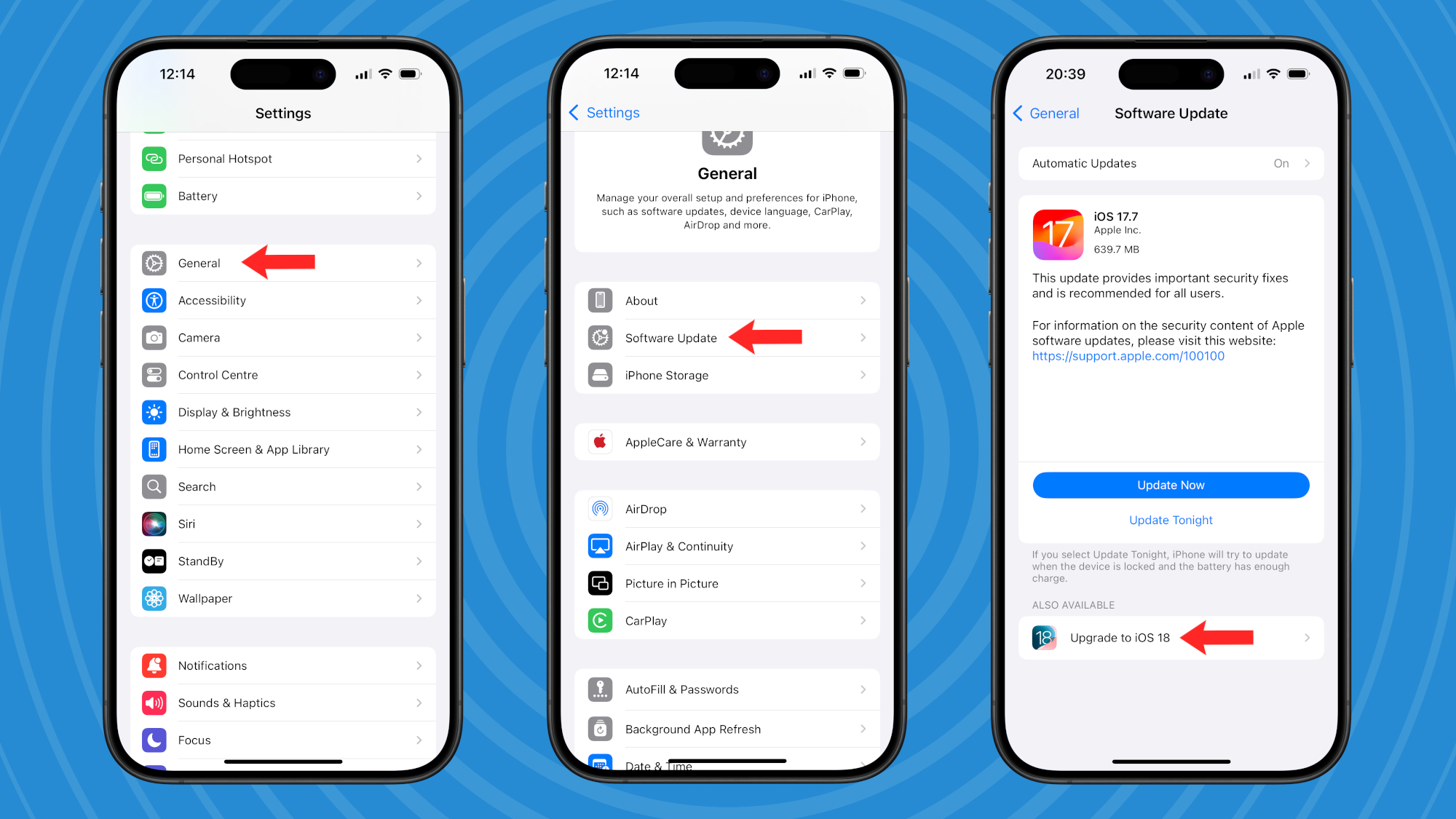Image resolution: width=1456 pixels, height=819 pixels.
Task: Tap the Accessibility icon
Action: [x=155, y=300]
